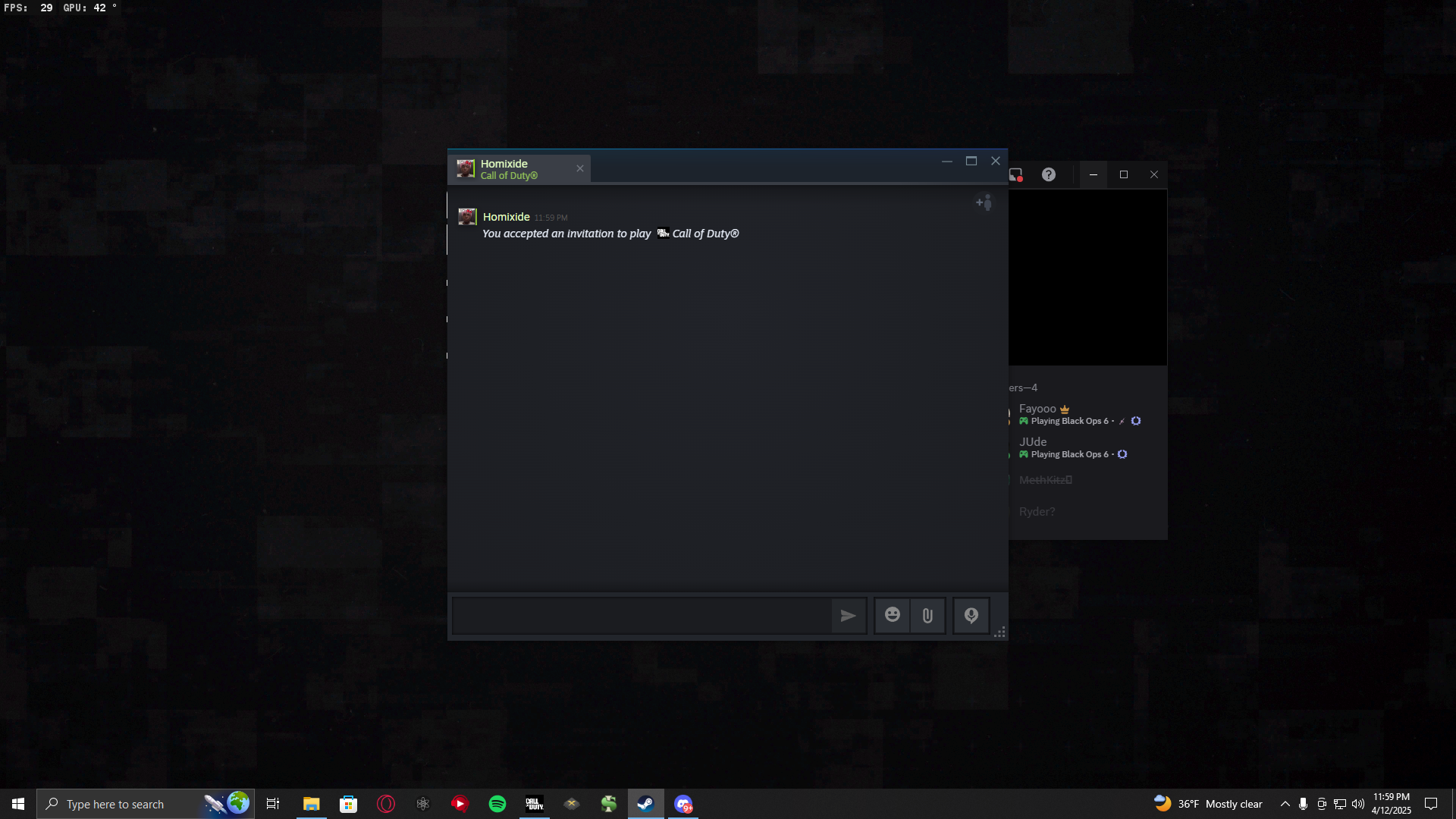This screenshot has height=819, width=1456.
Task: Open the Windows Start menu
Action: coord(18,804)
